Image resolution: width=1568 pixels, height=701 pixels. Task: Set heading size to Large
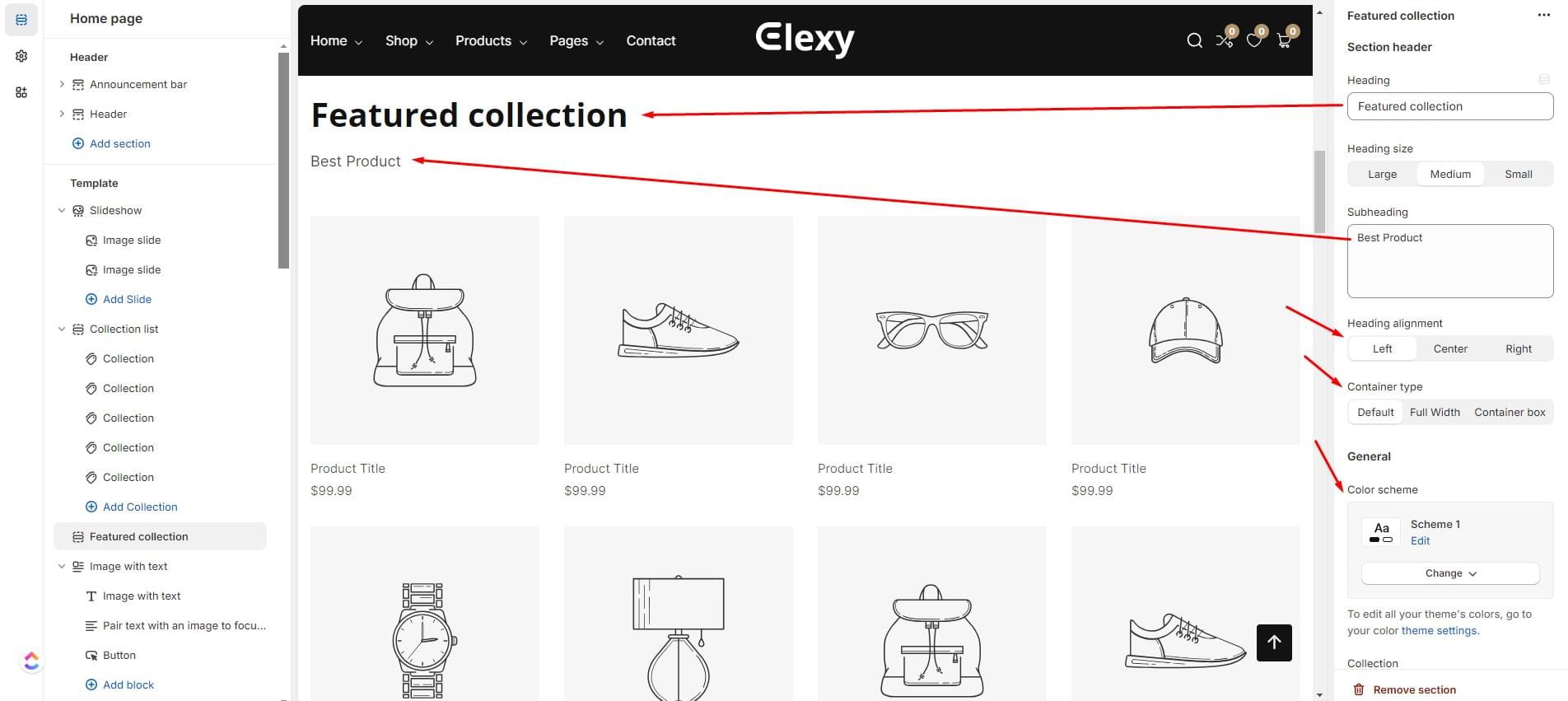pyautogui.click(x=1382, y=174)
